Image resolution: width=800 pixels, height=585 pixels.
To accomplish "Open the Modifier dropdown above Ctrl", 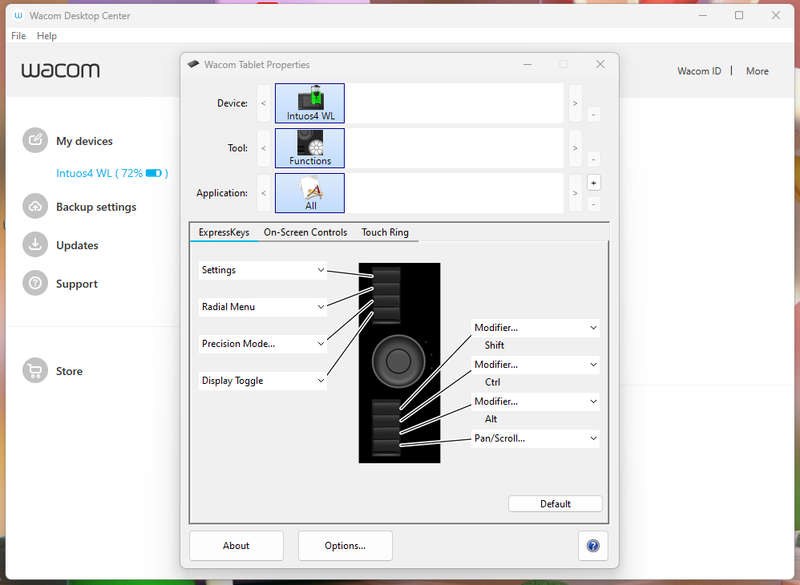I will tap(535, 365).
